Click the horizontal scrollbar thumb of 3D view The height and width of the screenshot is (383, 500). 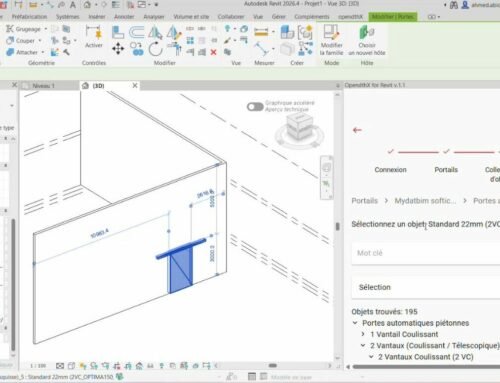coord(273,365)
